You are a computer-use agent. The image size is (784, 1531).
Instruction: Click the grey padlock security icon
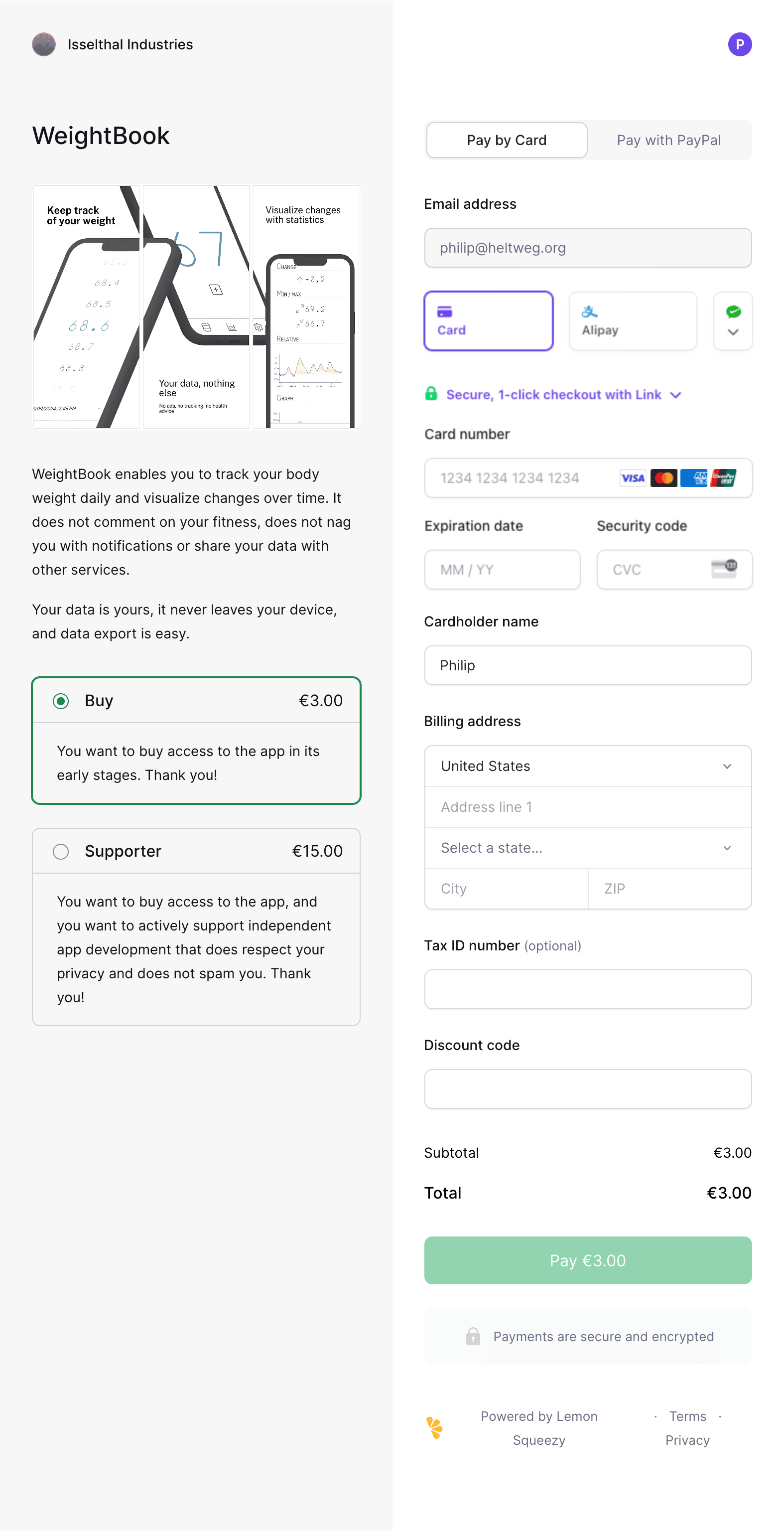(473, 1337)
